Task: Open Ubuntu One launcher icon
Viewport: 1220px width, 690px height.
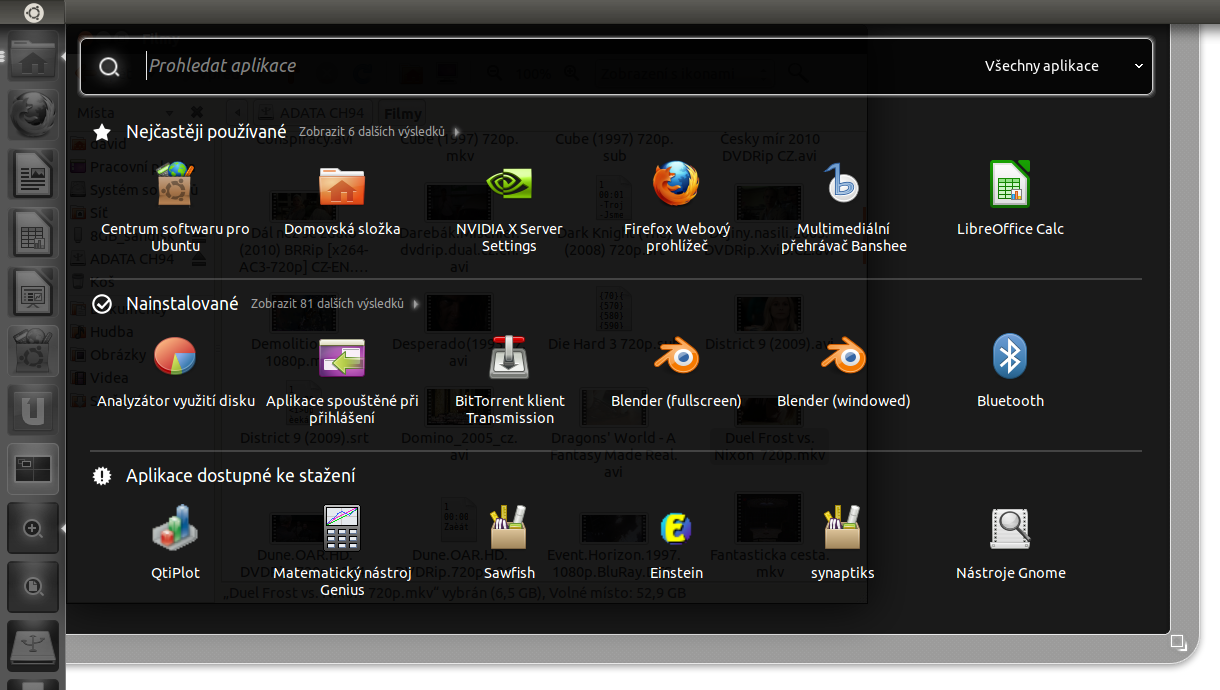Action: 33,410
